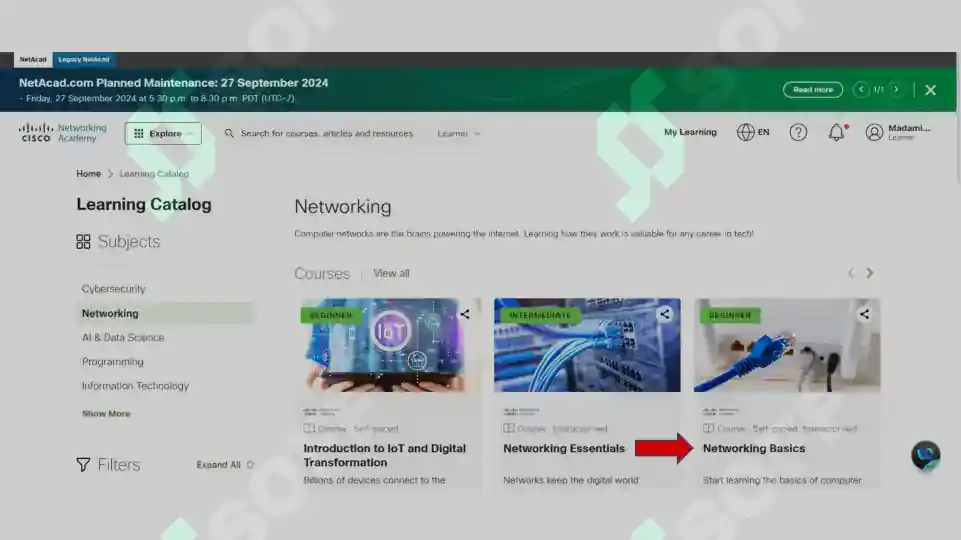Viewport: 961px width, 540px height.
Task: Click View all courses link
Action: pos(391,273)
